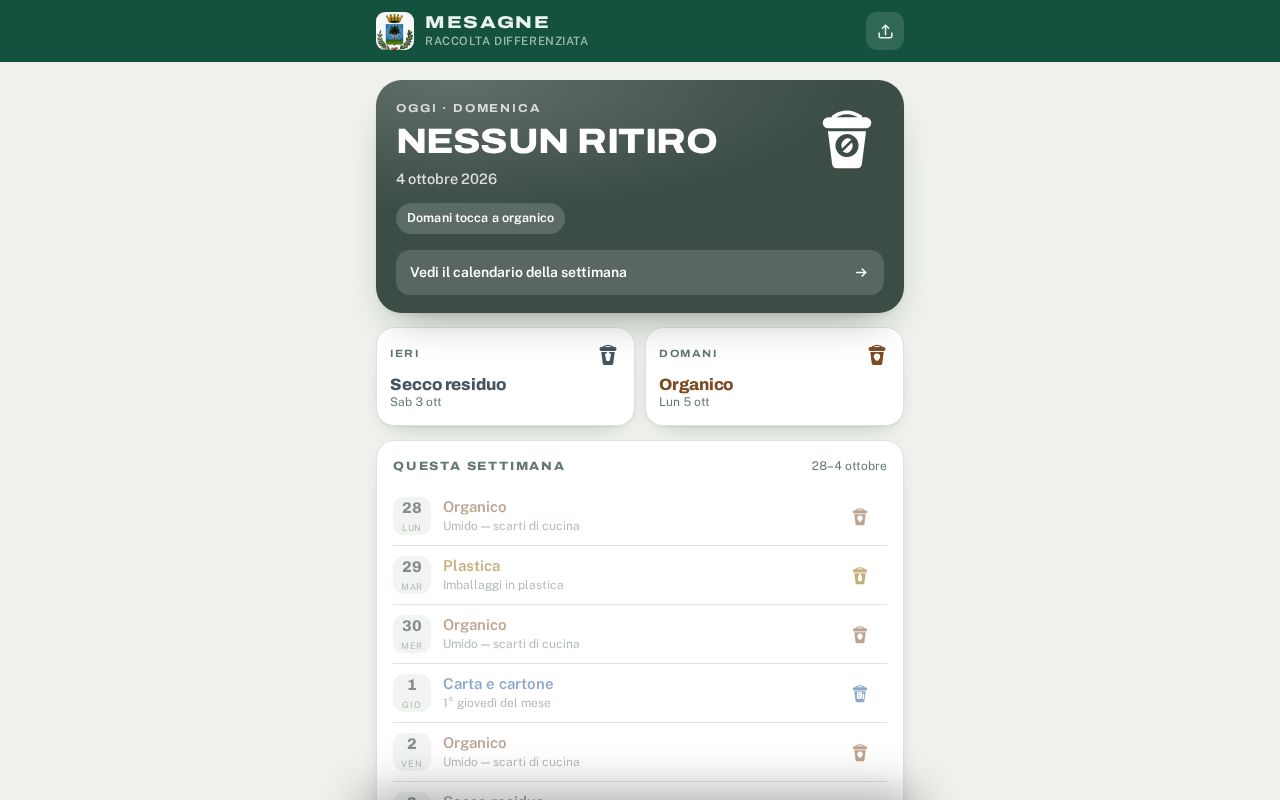The image size is (1280, 800).
Task: Open Vedi il calendario della settimana
Action: coord(640,272)
